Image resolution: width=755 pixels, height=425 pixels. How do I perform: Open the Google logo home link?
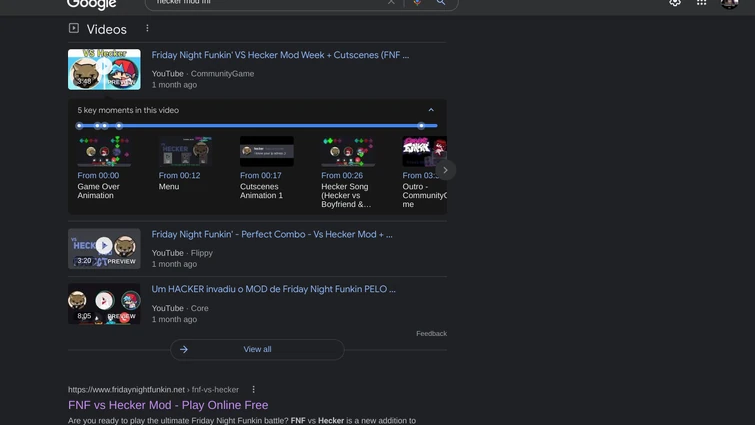(x=91, y=4)
